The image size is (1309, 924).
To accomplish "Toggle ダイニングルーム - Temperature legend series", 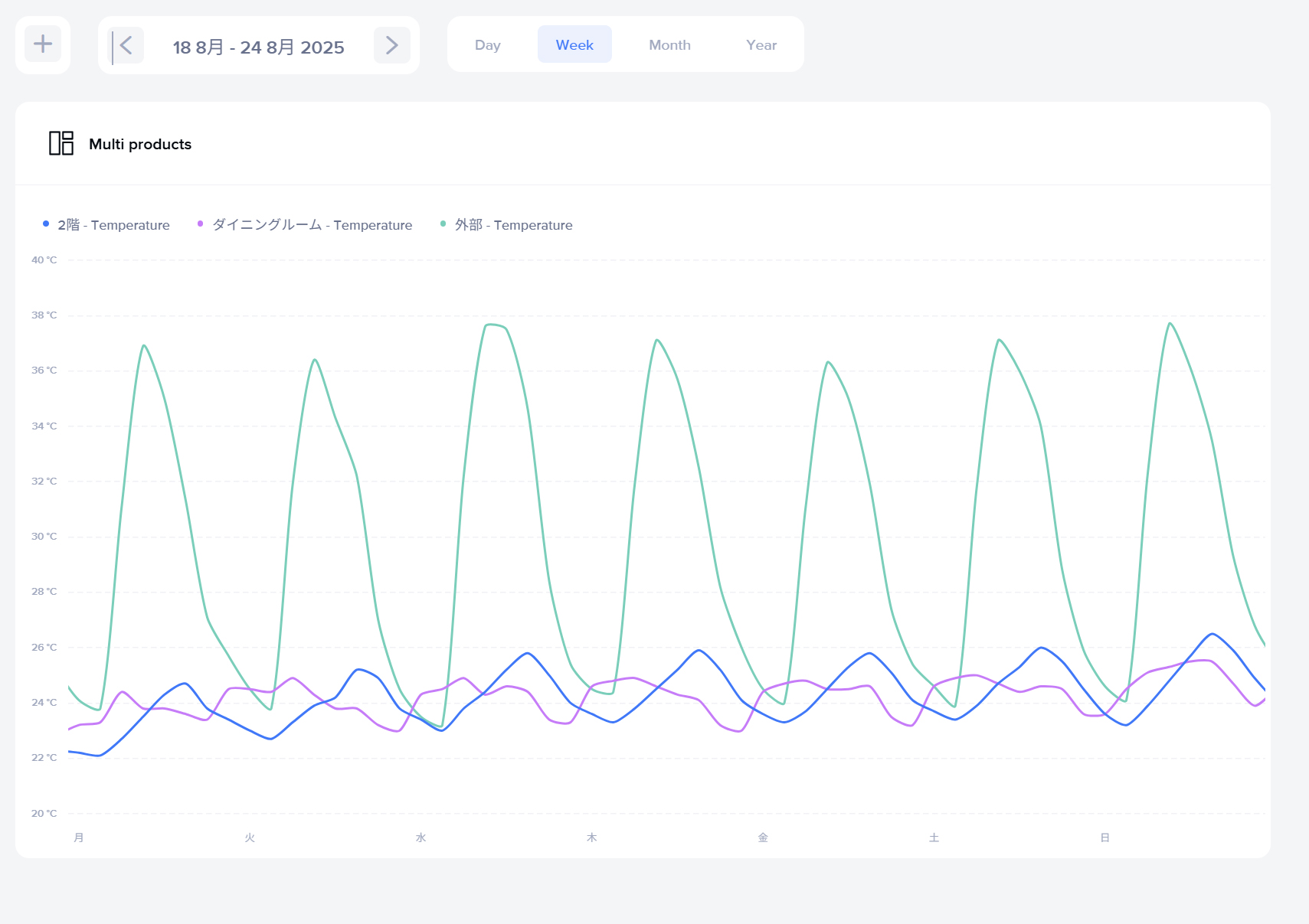I will [x=312, y=225].
